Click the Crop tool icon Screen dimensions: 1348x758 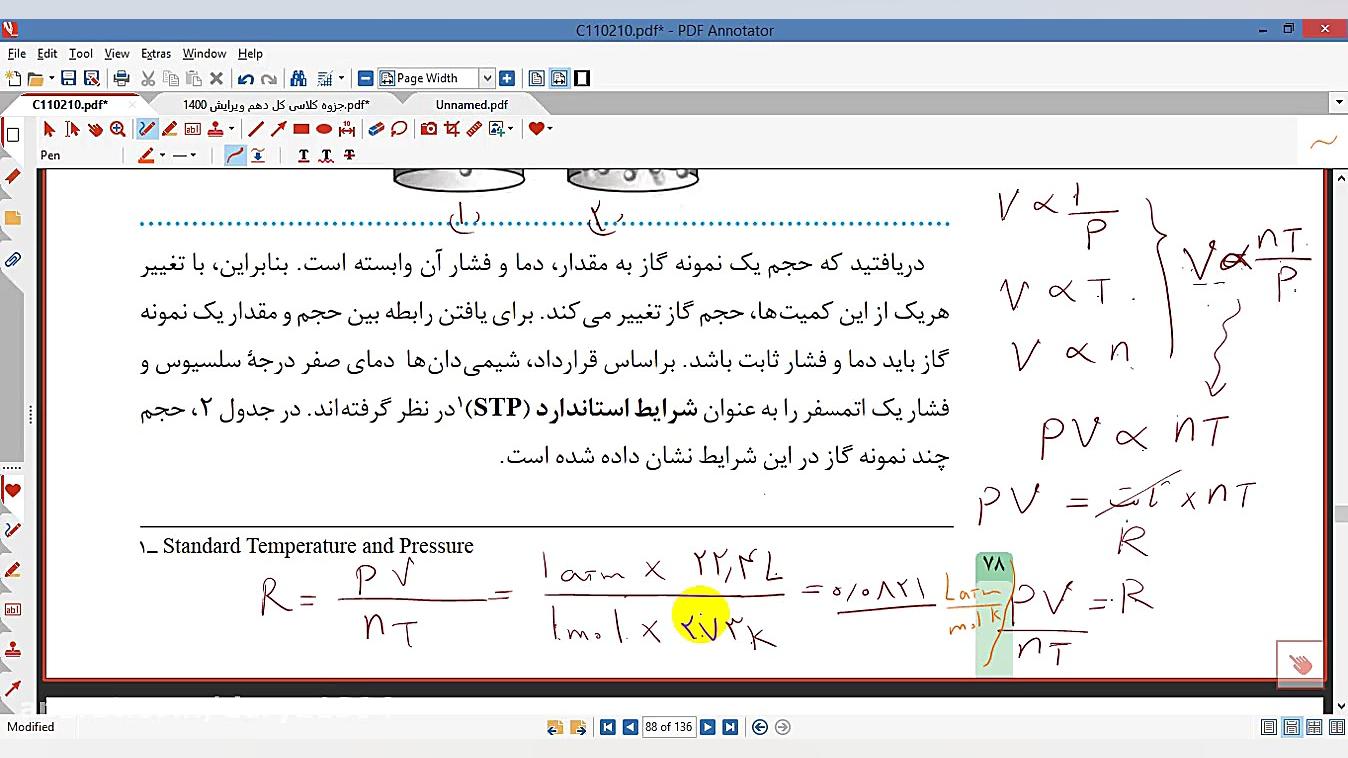tap(451, 129)
